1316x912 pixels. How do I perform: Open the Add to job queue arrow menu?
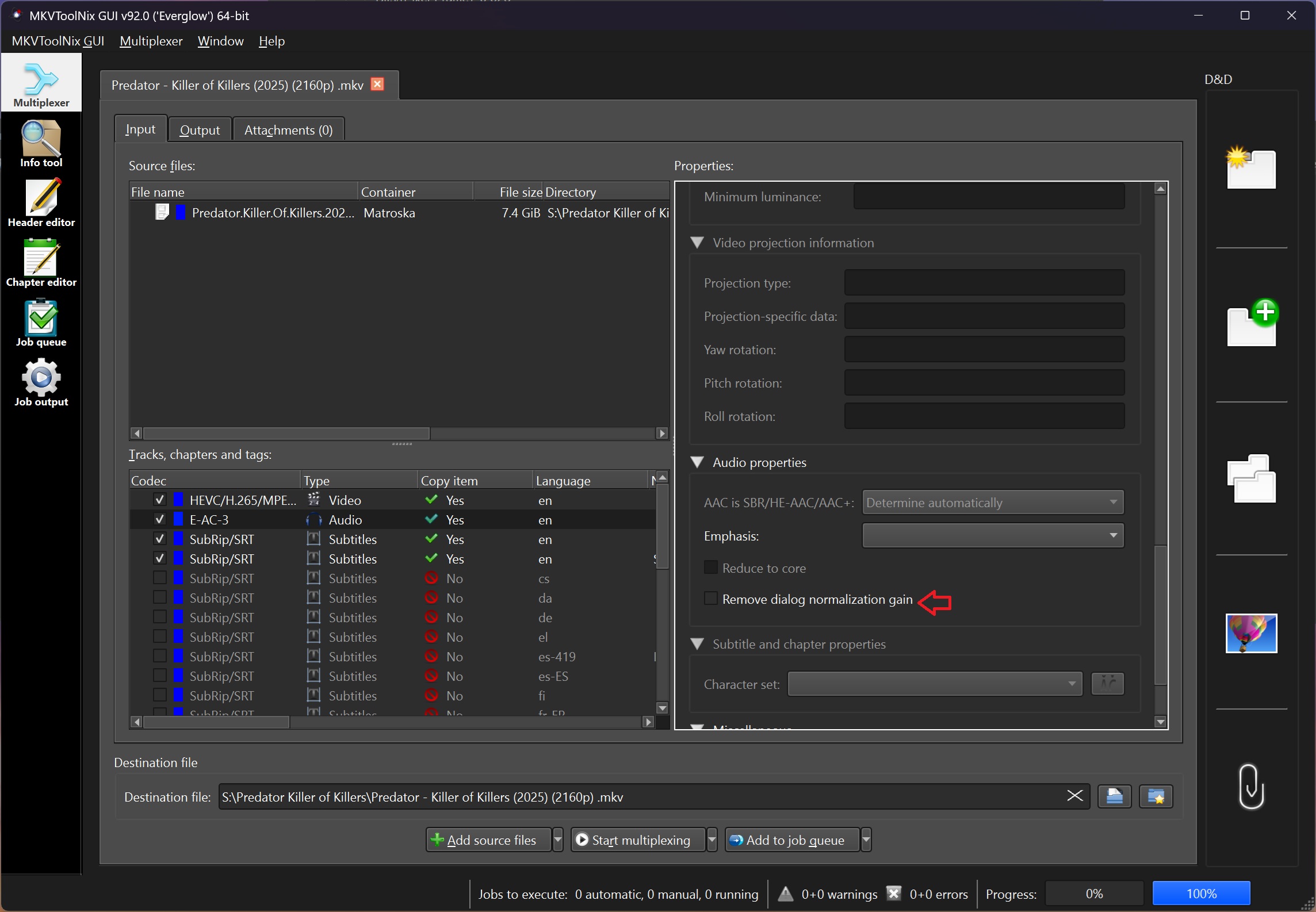coord(866,840)
